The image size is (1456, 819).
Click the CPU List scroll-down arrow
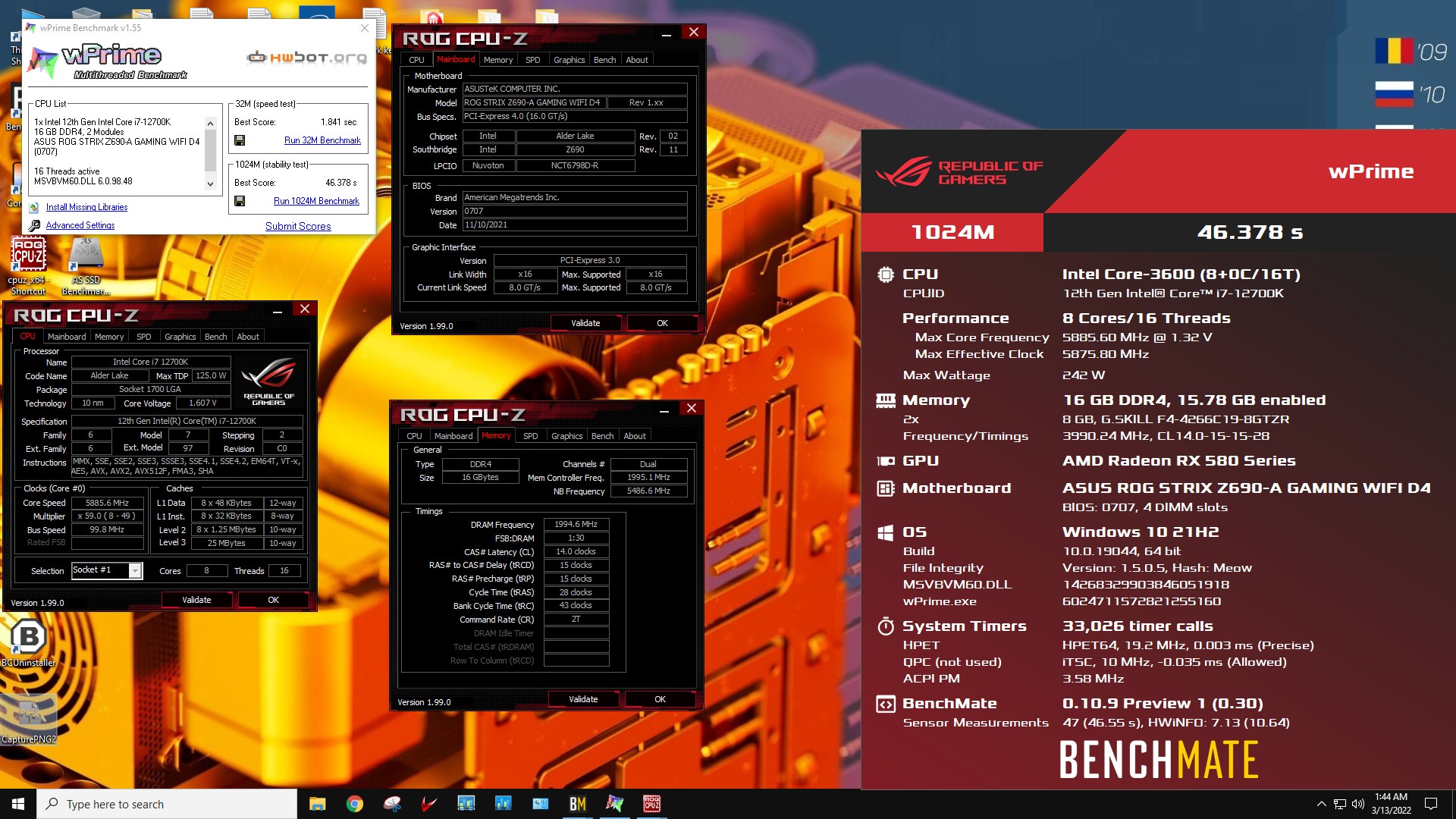coord(210,184)
